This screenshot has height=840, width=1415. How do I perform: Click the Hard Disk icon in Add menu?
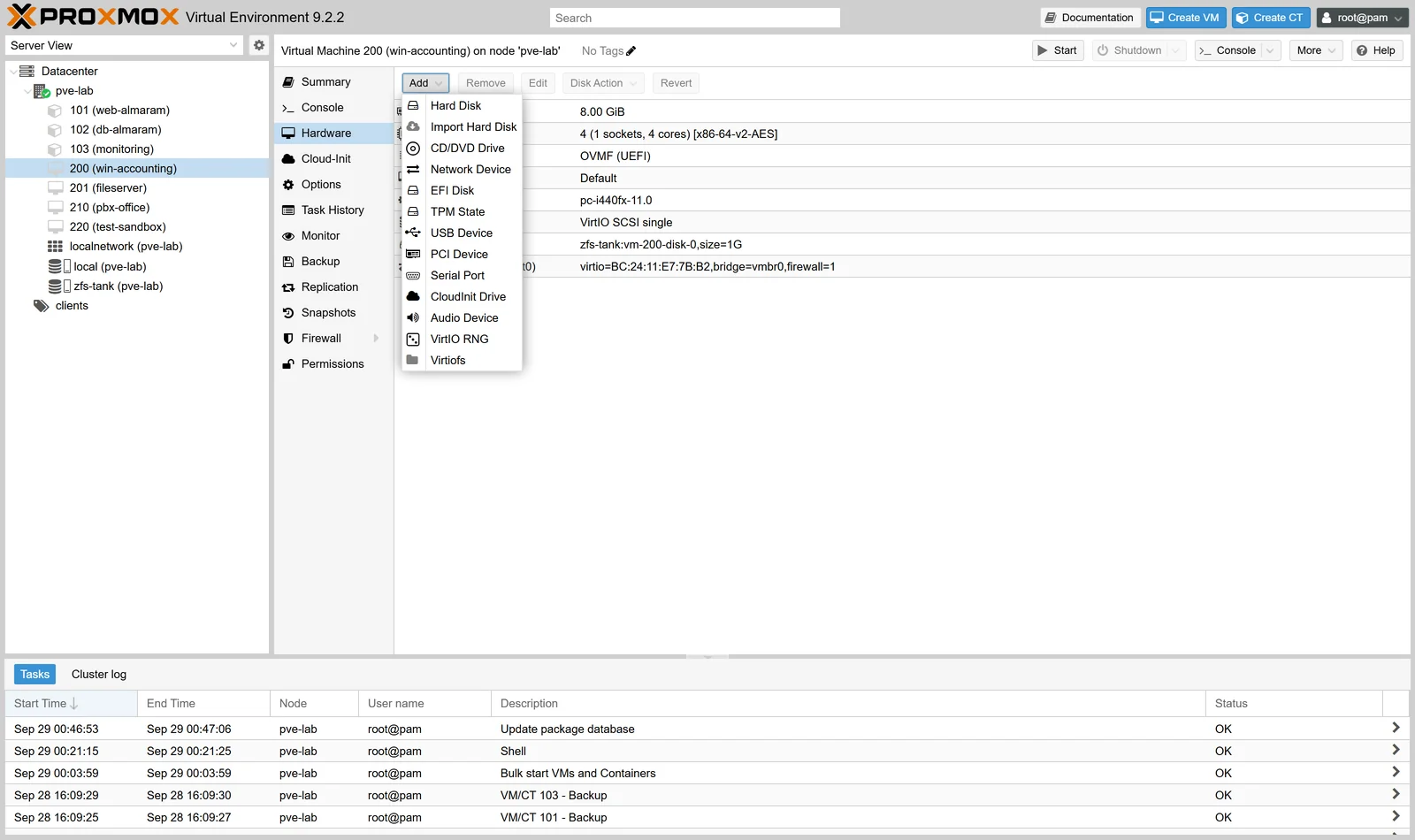point(413,105)
